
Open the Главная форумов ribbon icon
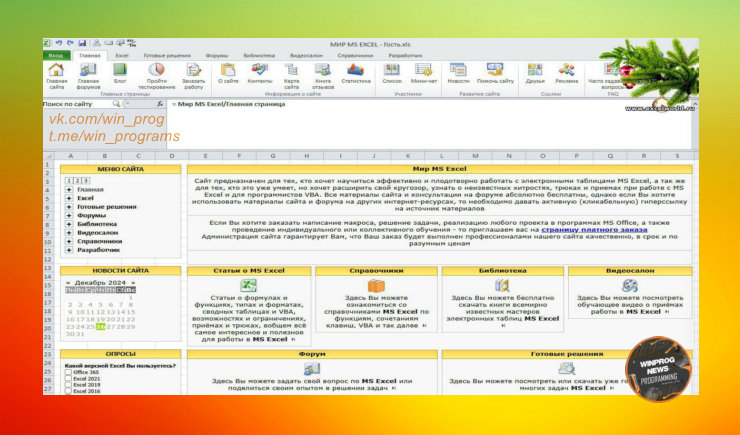[x=88, y=70]
